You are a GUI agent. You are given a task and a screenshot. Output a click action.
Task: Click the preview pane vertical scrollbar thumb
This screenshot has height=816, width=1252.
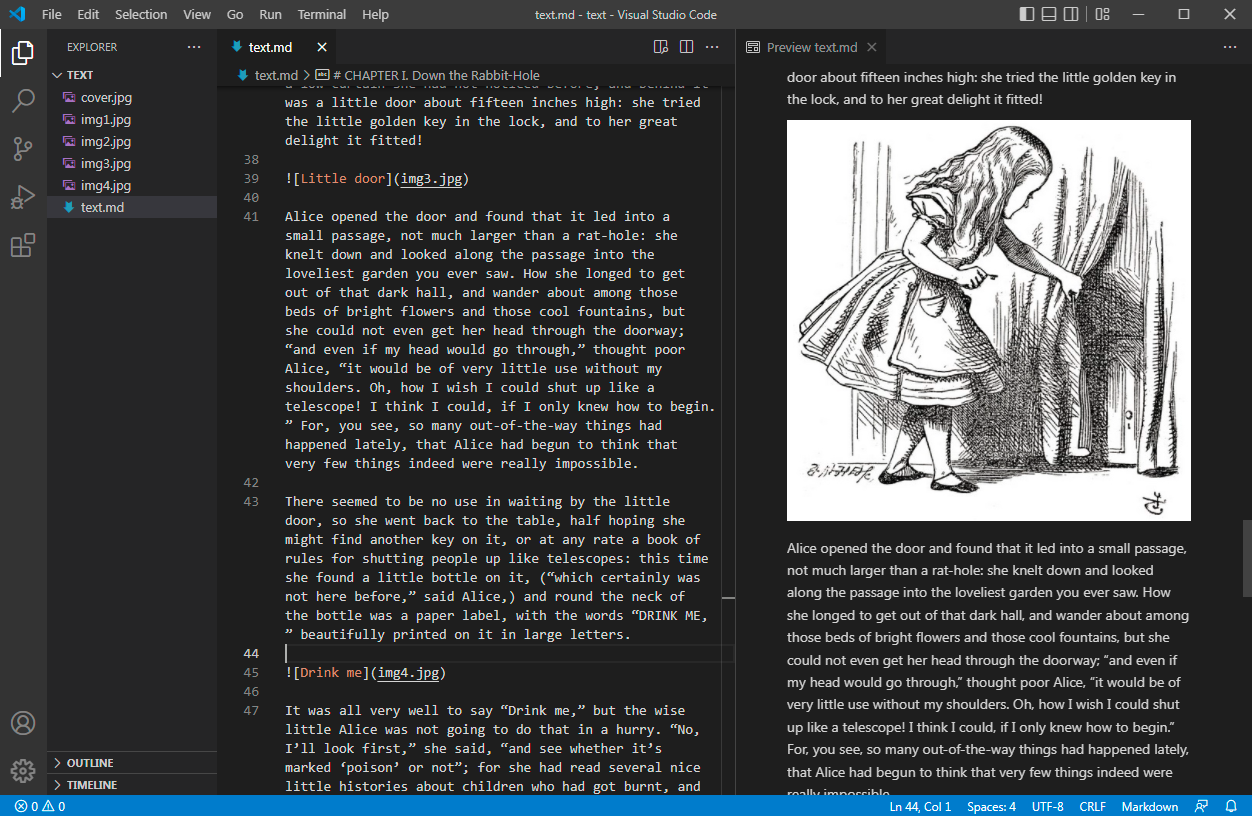tap(1246, 558)
